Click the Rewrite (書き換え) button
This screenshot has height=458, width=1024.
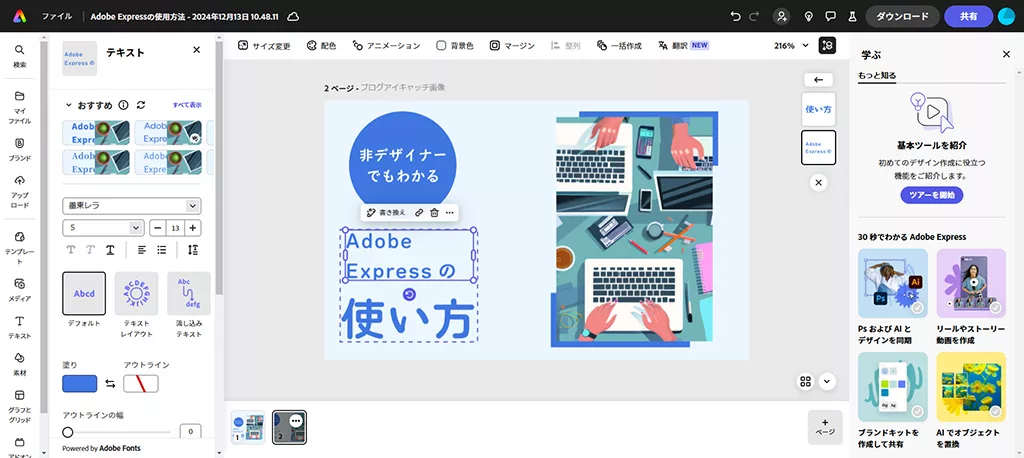(386, 212)
